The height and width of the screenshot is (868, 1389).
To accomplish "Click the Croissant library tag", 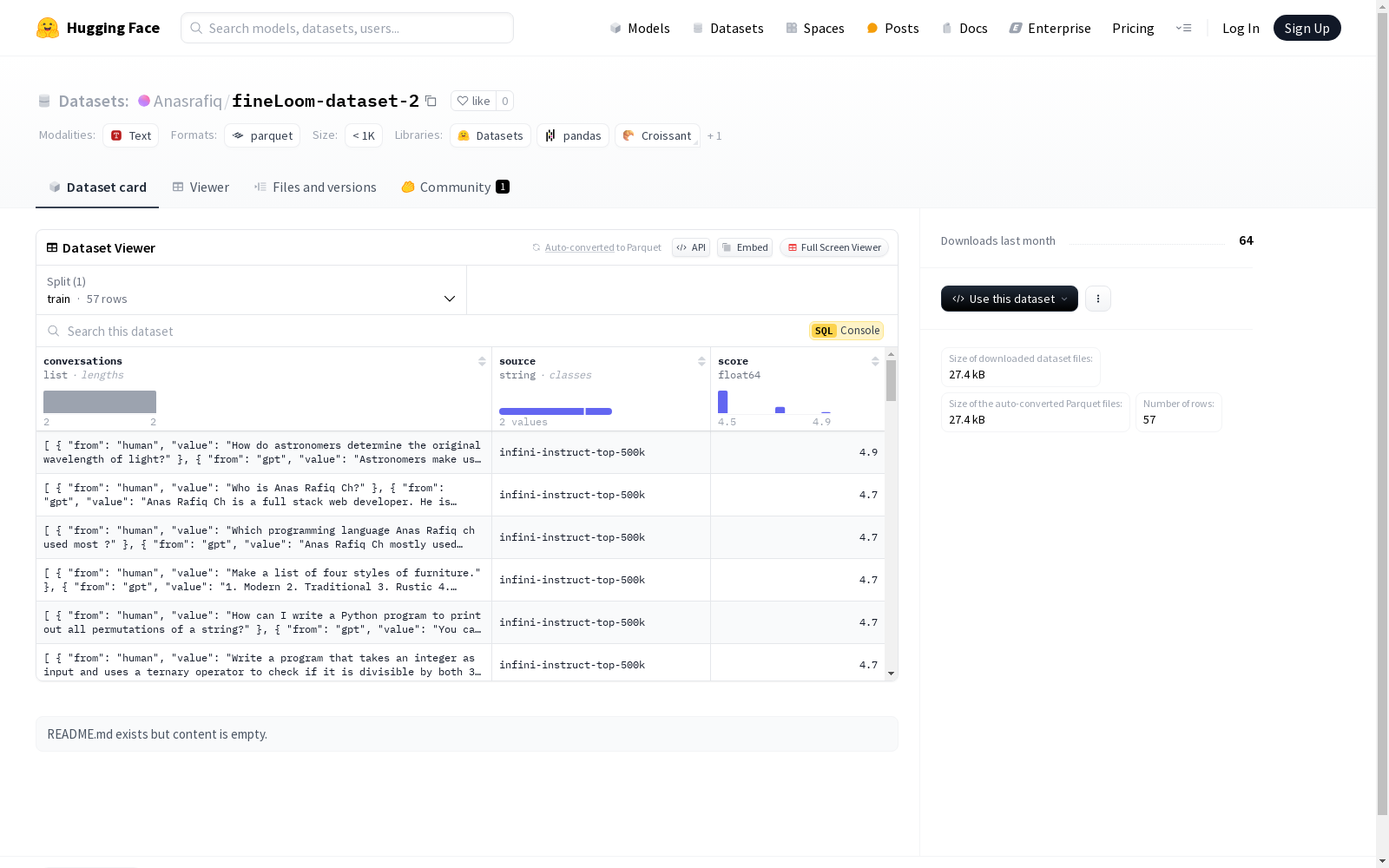I will click(657, 135).
